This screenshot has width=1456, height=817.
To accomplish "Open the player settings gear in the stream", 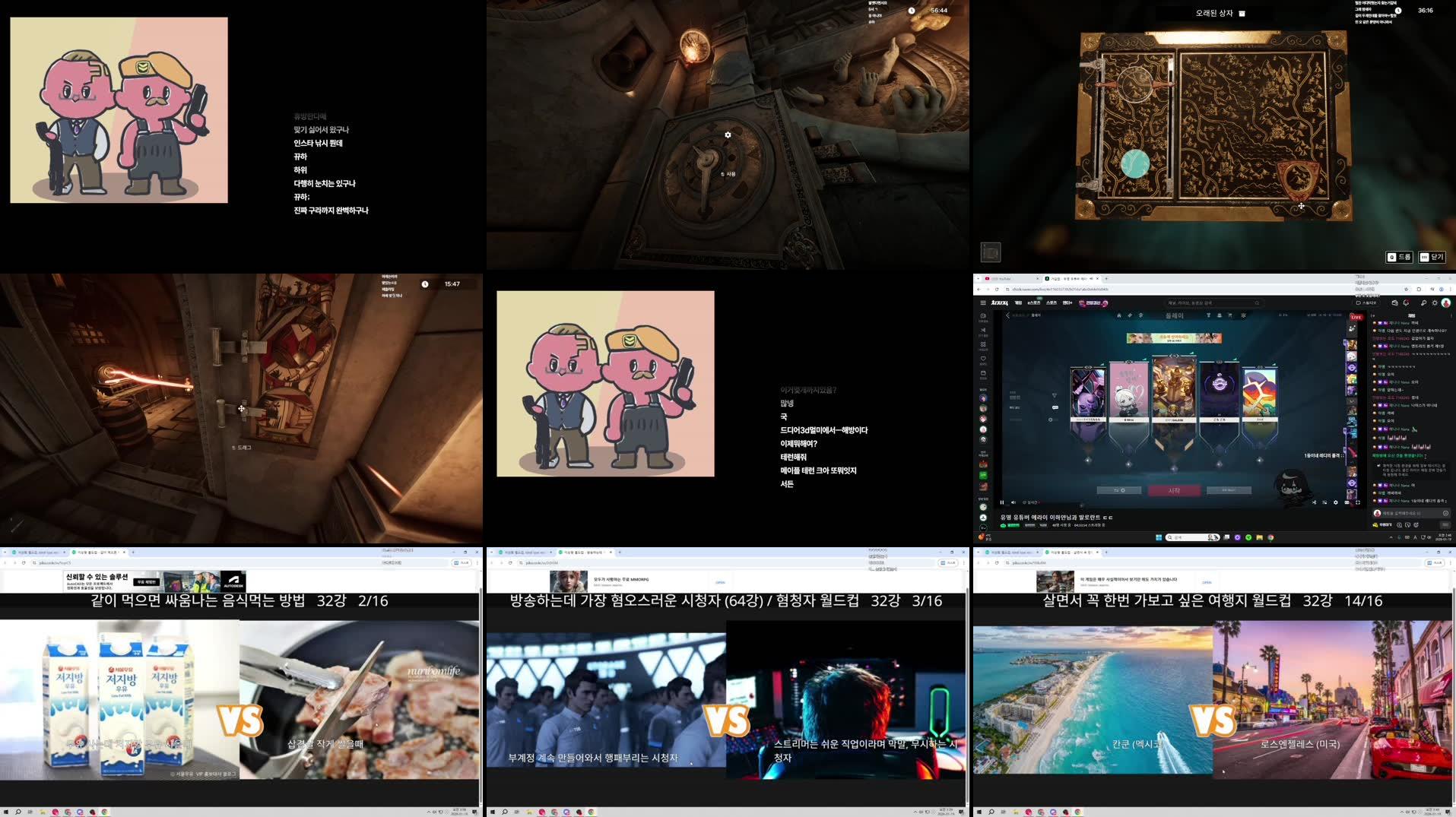I will click(1336, 502).
